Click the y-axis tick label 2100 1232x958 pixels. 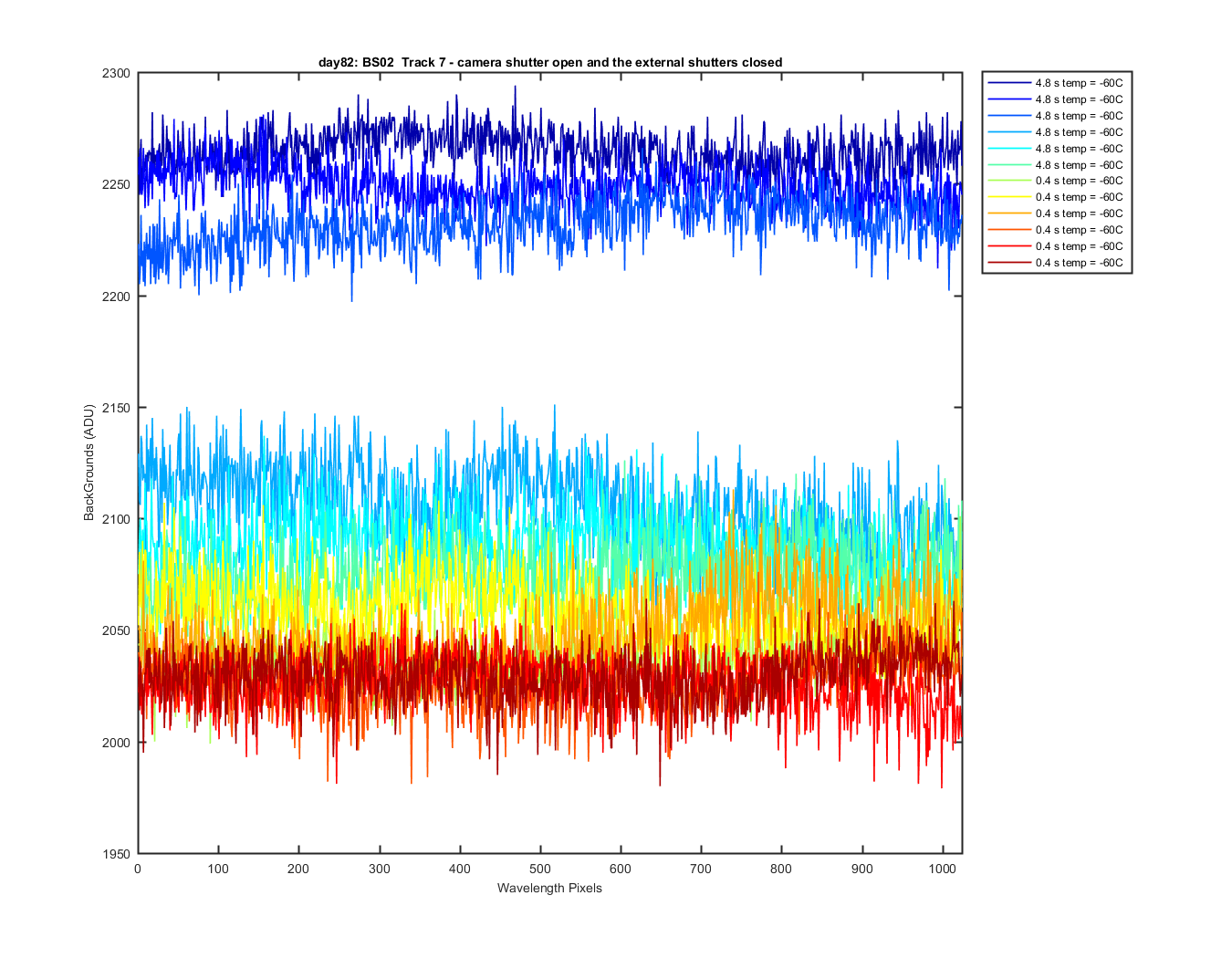117,519
